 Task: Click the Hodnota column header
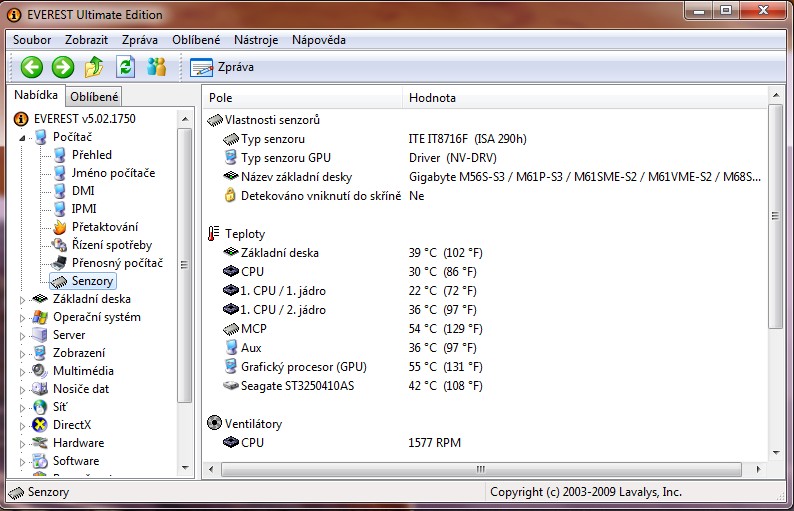tap(585, 98)
